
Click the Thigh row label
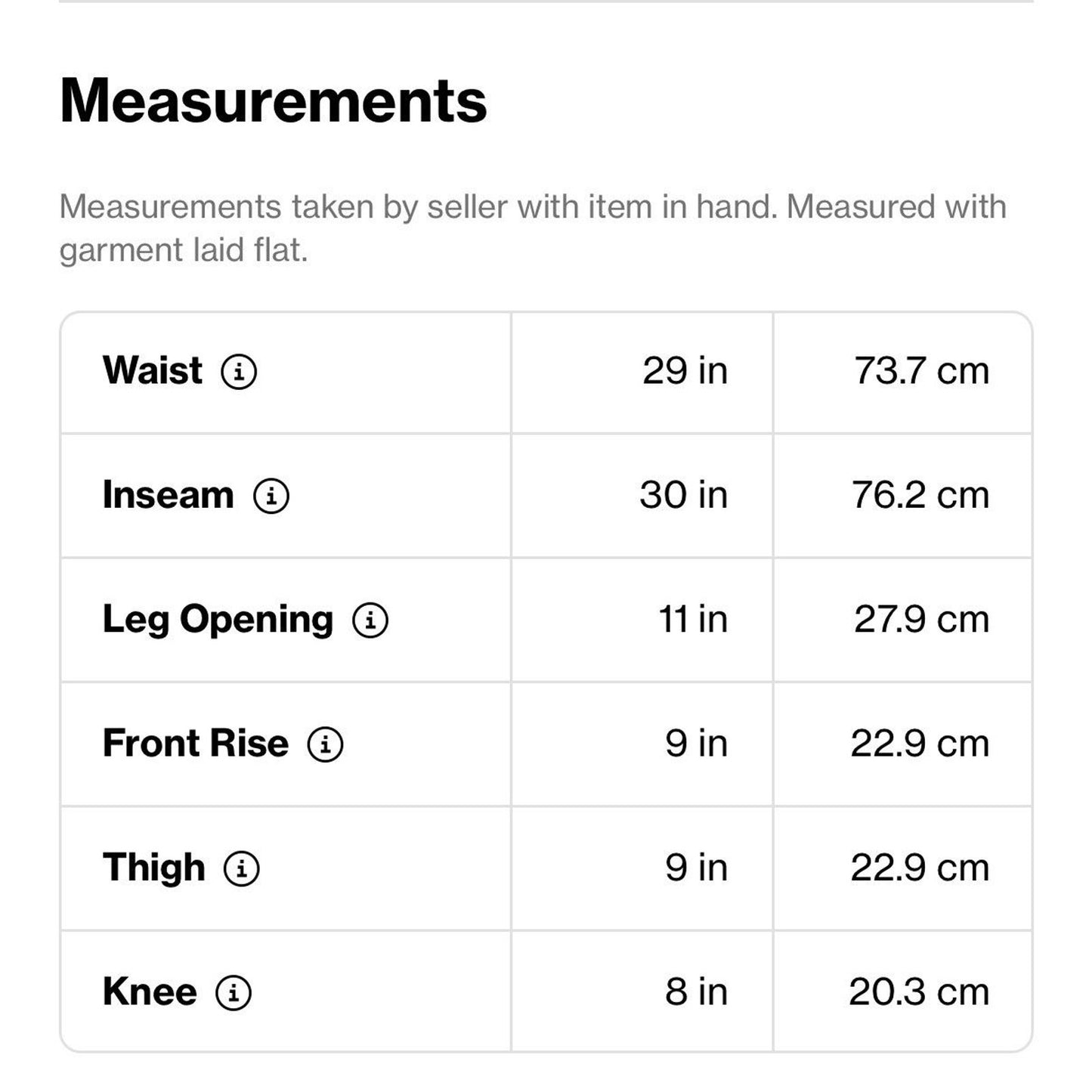click(154, 868)
